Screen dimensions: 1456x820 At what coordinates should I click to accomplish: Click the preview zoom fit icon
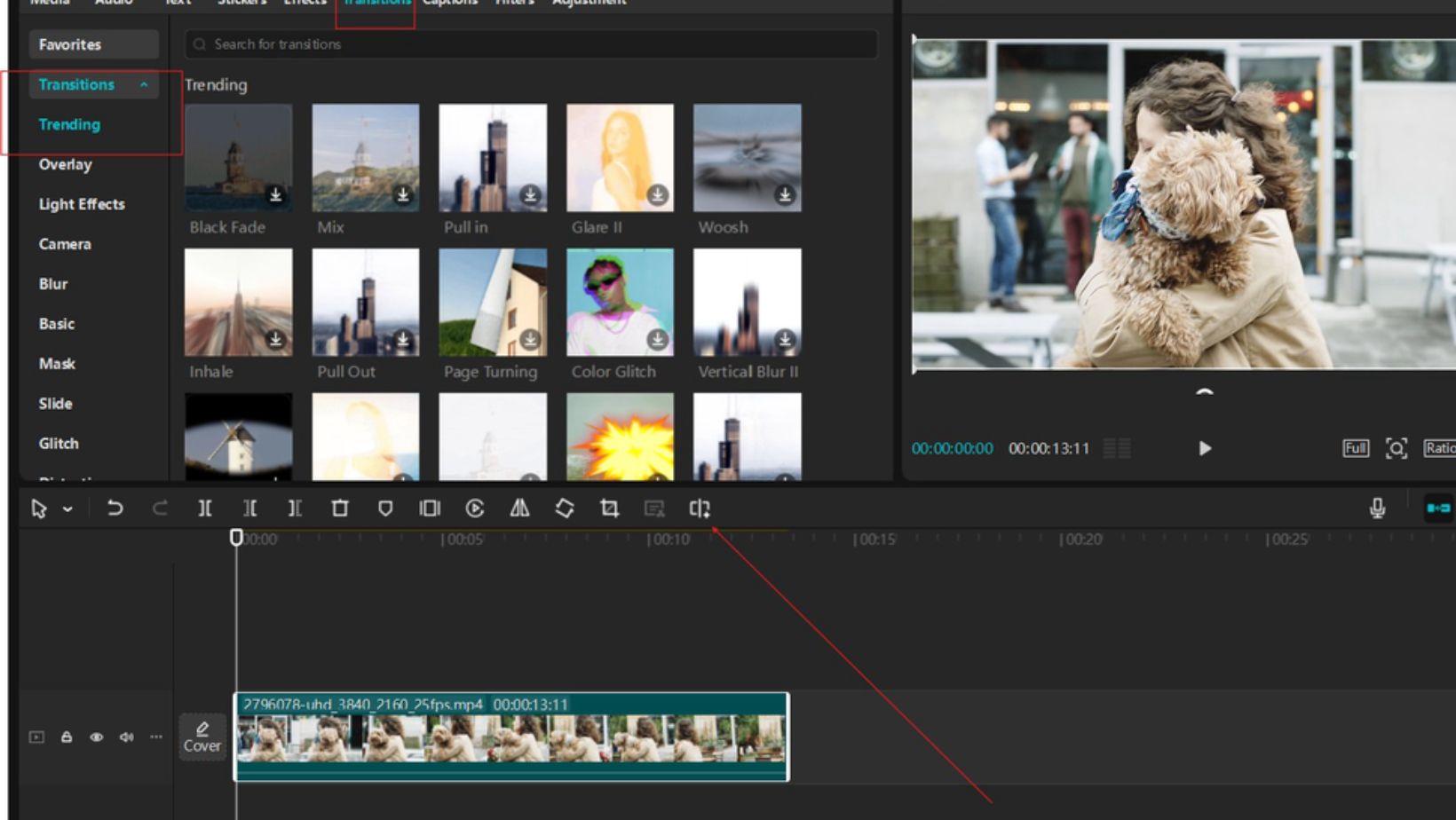click(1397, 448)
